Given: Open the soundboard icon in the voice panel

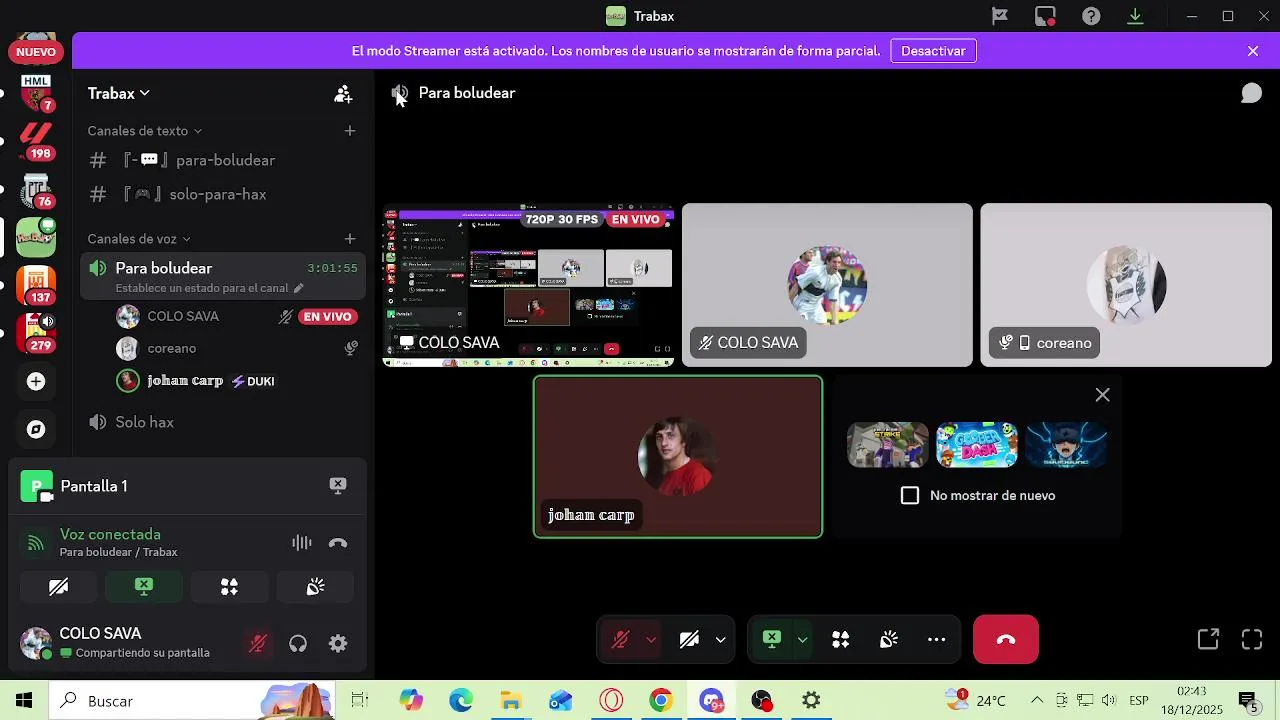Looking at the screenshot, I should [x=315, y=587].
